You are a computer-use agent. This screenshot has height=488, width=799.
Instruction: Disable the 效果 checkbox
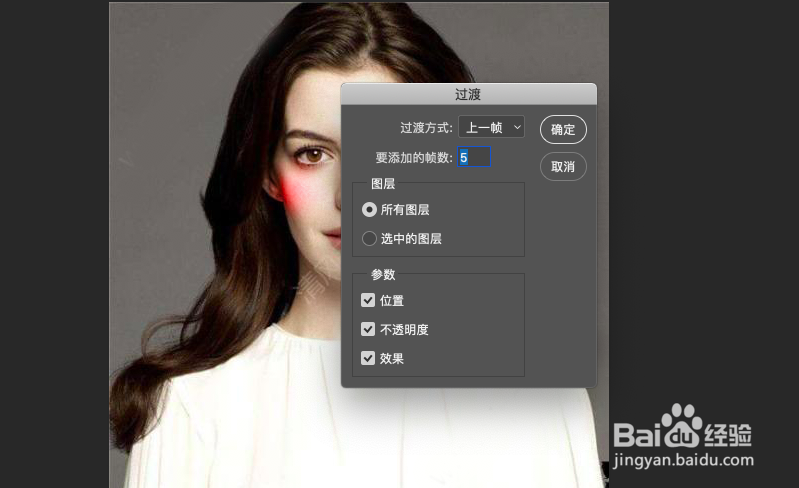368,358
